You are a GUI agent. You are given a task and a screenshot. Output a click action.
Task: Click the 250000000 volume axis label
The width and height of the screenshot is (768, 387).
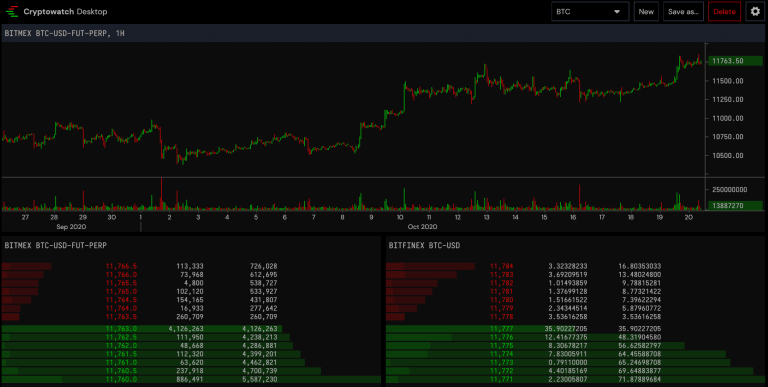click(x=729, y=189)
